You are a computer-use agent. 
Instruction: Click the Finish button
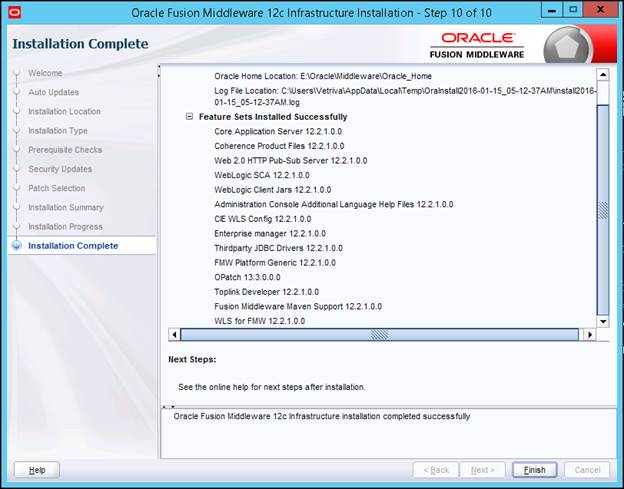[534, 470]
